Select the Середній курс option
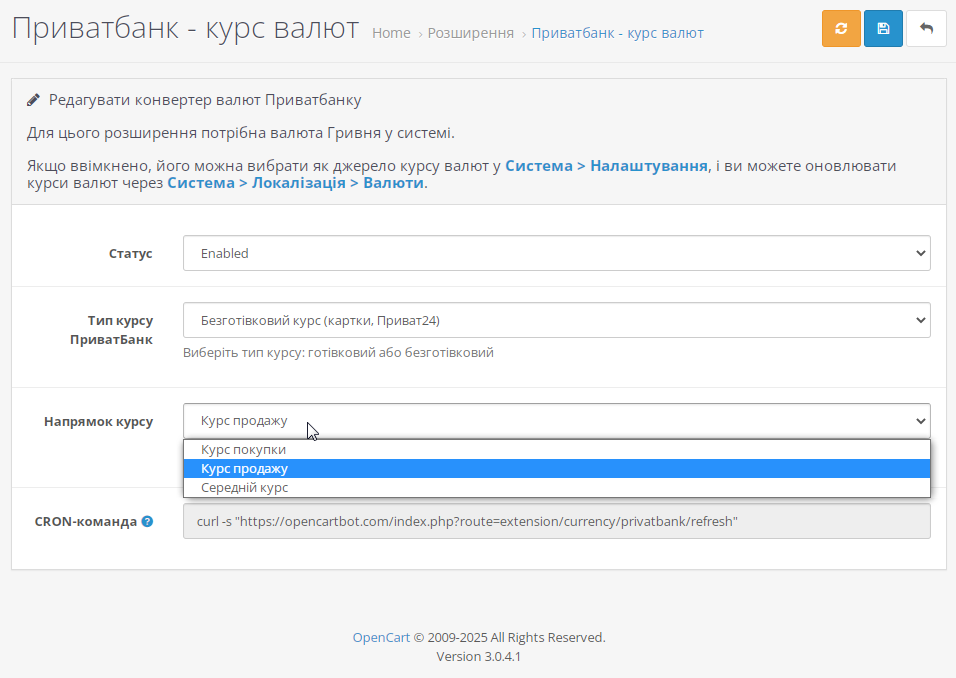This screenshot has width=956, height=678. (x=557, y=487)
